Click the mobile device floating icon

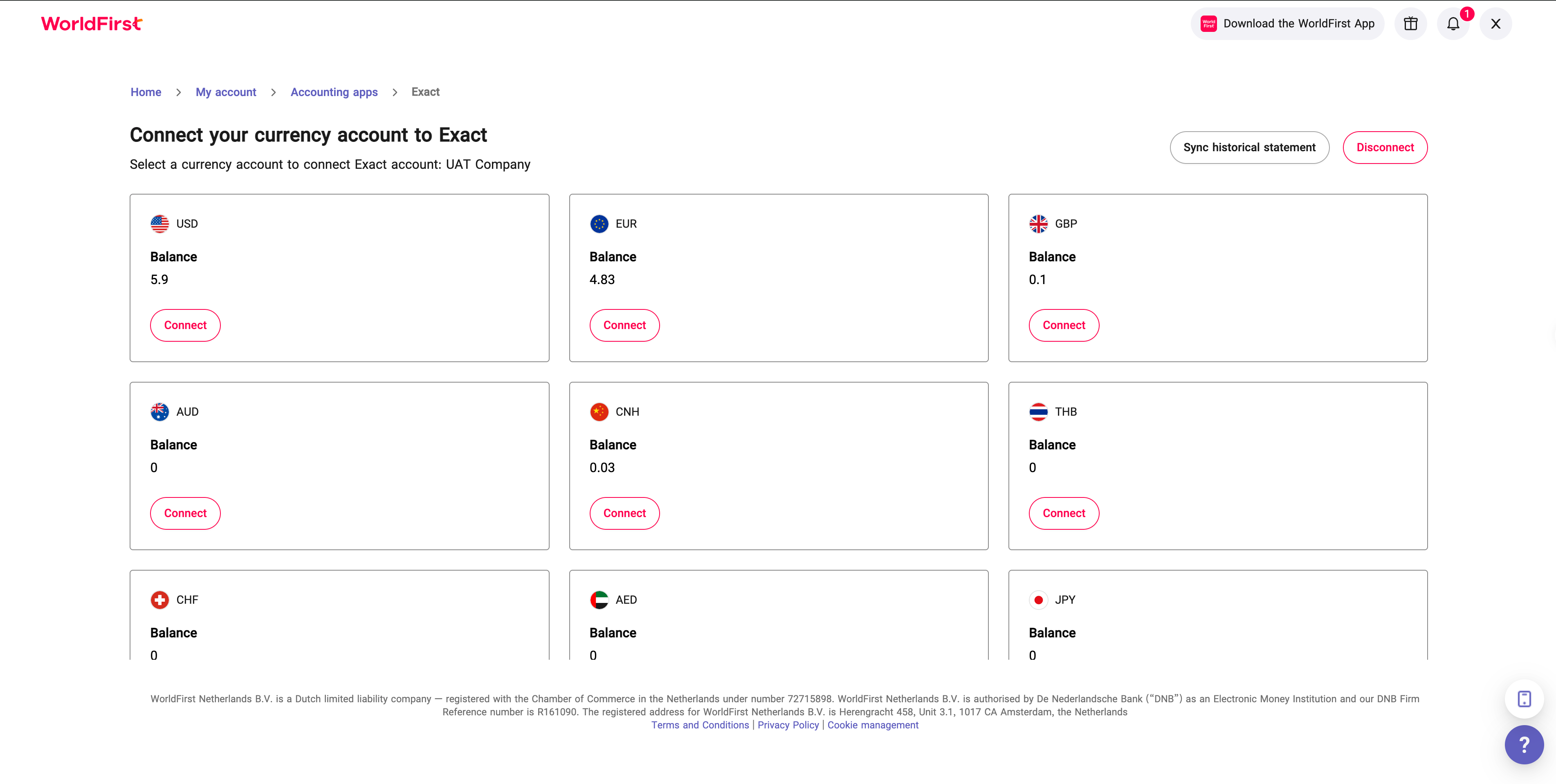click(1524, 699)
